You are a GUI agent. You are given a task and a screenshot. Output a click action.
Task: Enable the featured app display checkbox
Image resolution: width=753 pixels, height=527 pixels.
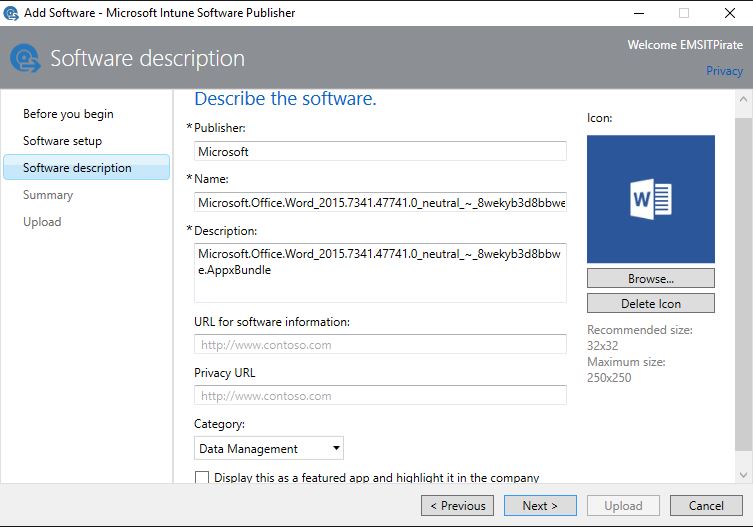[x=202, y=477]
